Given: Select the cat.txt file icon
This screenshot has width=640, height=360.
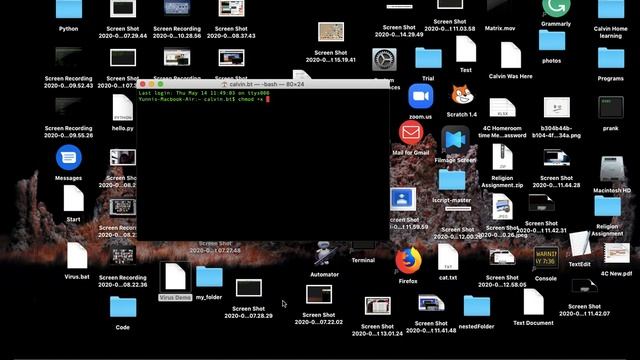Looking at the screenshot, I should [x=448, y=257].
